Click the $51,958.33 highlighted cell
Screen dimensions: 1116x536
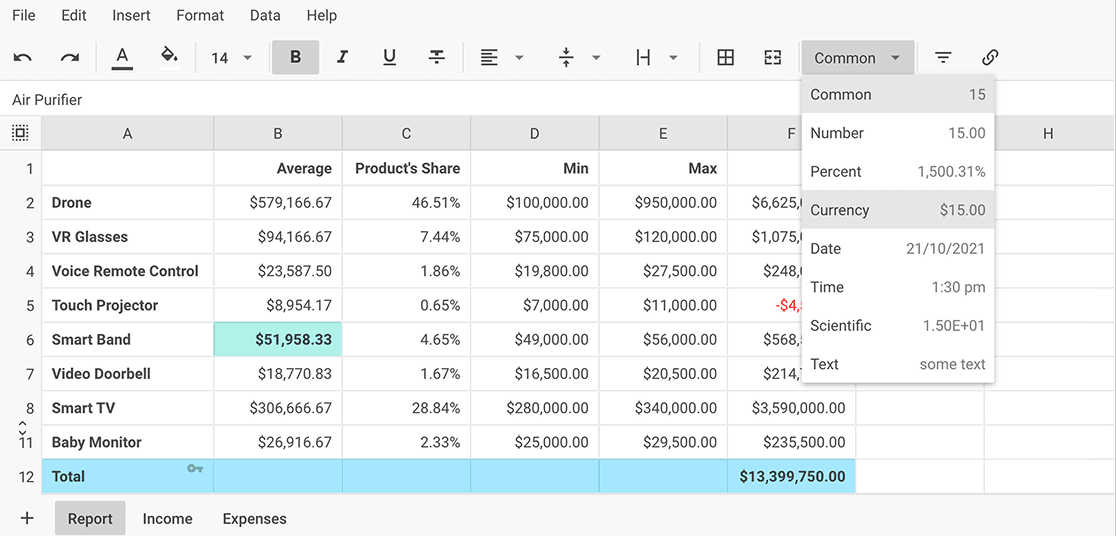[x=278, y=340]
